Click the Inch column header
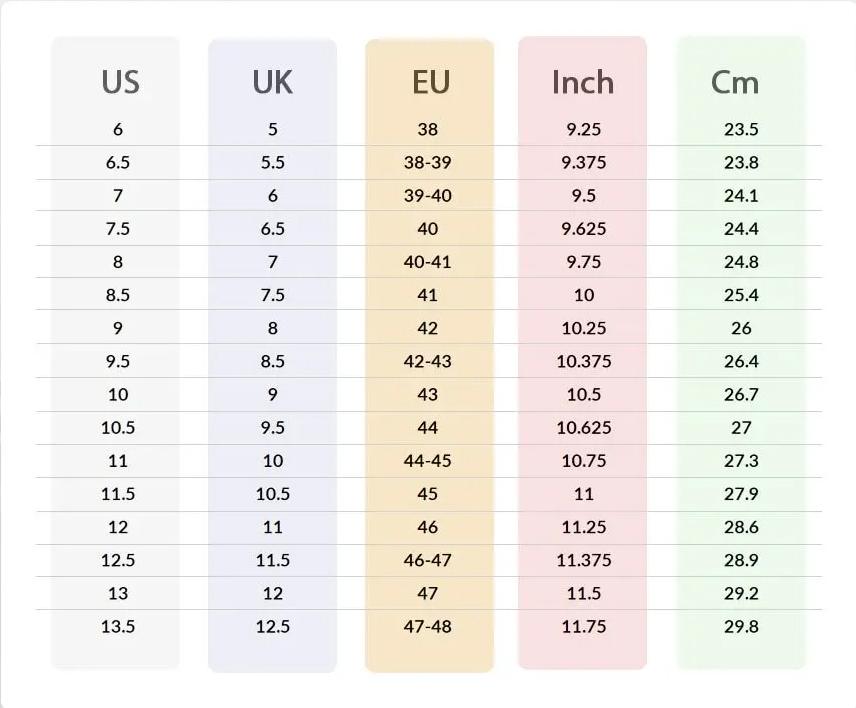This screenshot has width=856, height=708. [x=583, y=82]
